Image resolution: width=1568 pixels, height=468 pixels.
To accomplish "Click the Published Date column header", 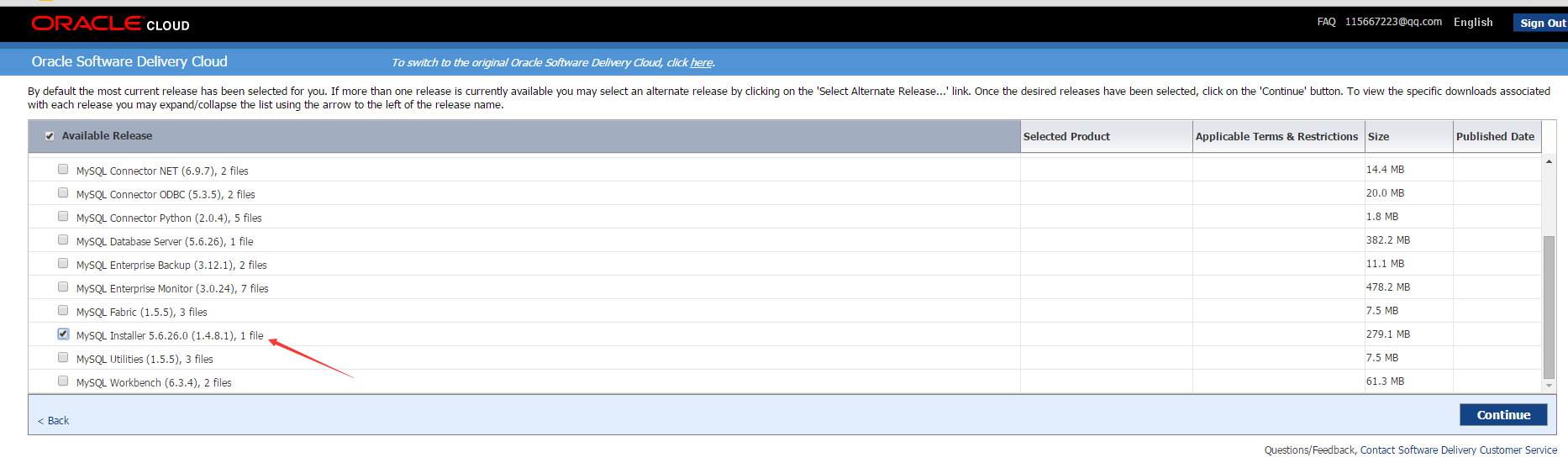I will (x=1495, y=137).
